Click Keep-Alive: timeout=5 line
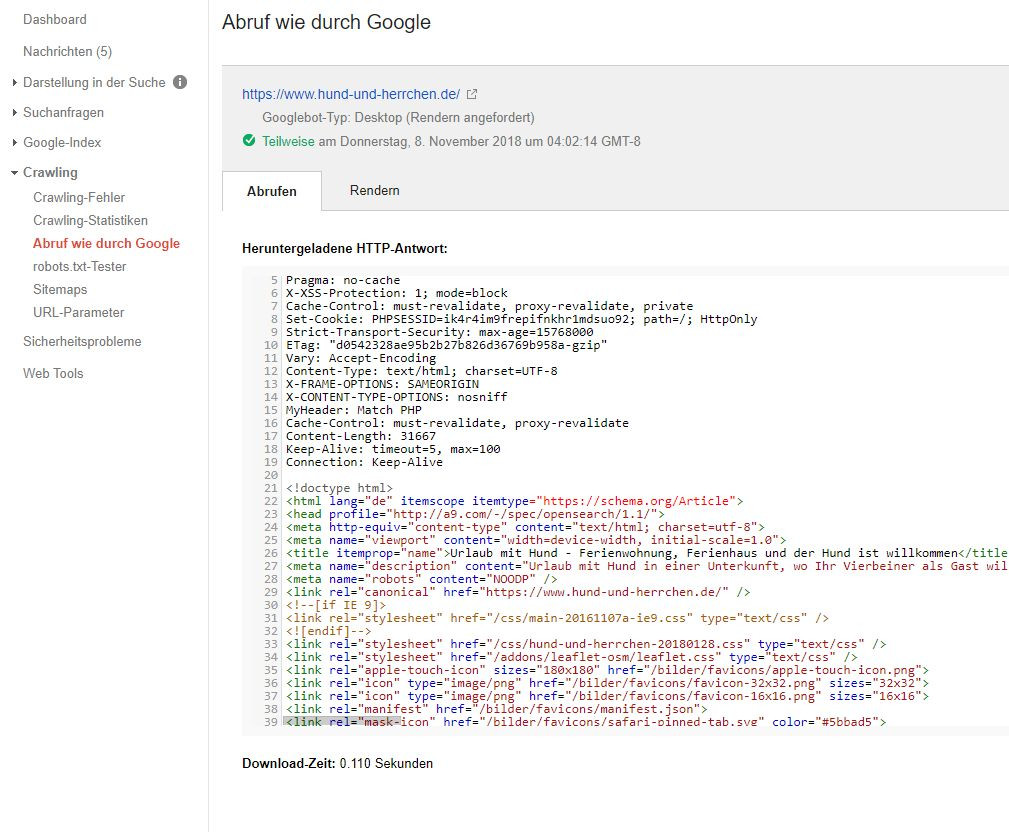This screenshot has height=832, width=1009. 393,449
